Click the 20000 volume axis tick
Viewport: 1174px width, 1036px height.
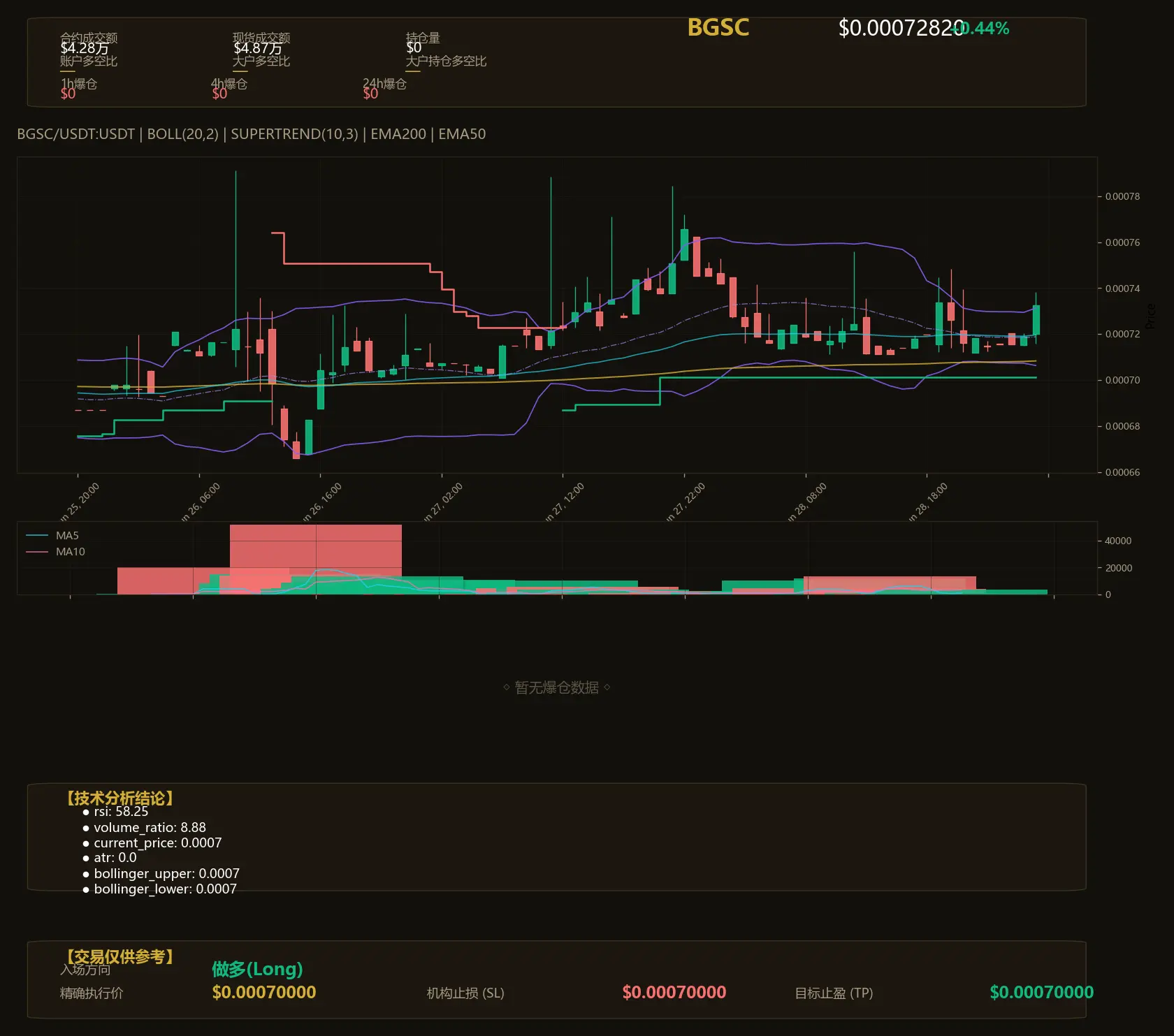(1118, 568)
